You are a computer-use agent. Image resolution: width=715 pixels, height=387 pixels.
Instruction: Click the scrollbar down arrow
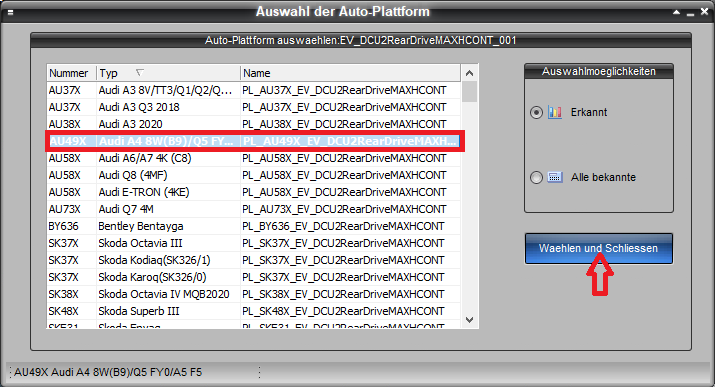[x=470, y=320]
